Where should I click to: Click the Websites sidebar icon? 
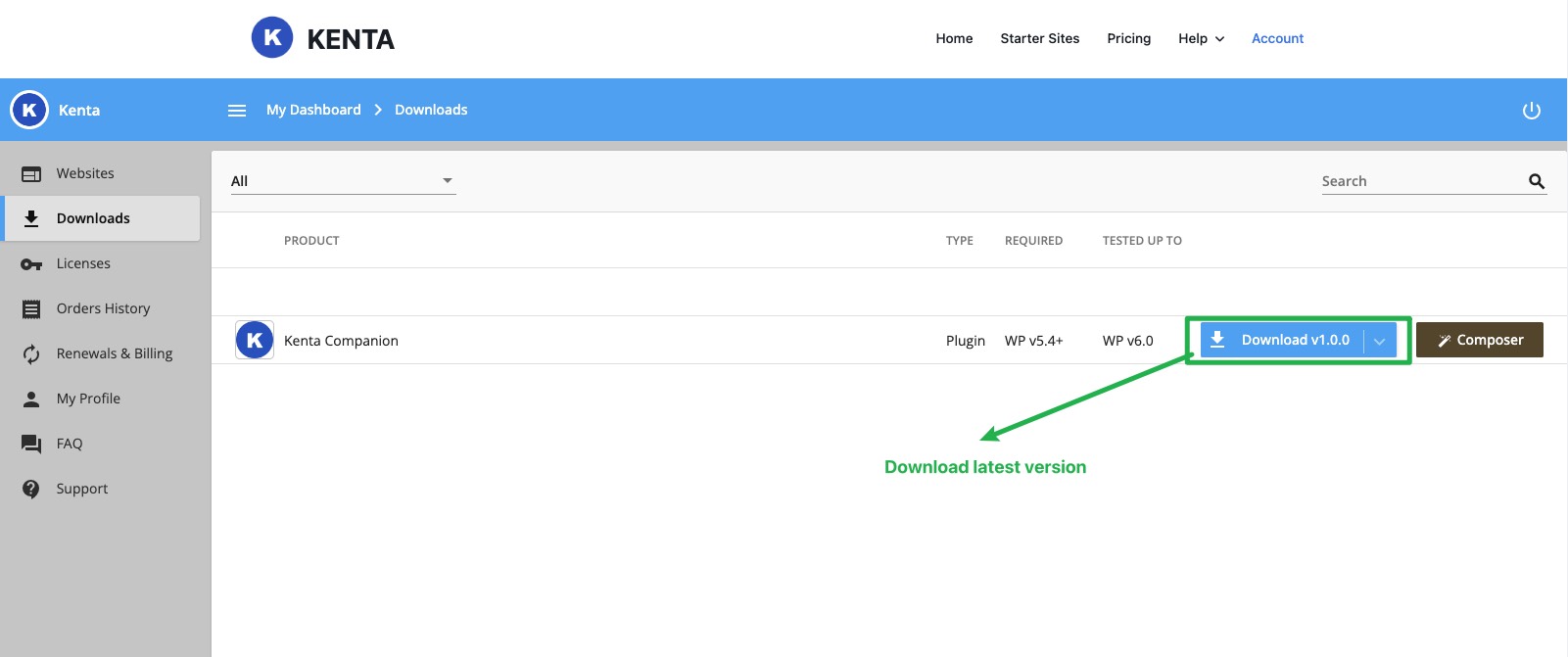[31, 174]
